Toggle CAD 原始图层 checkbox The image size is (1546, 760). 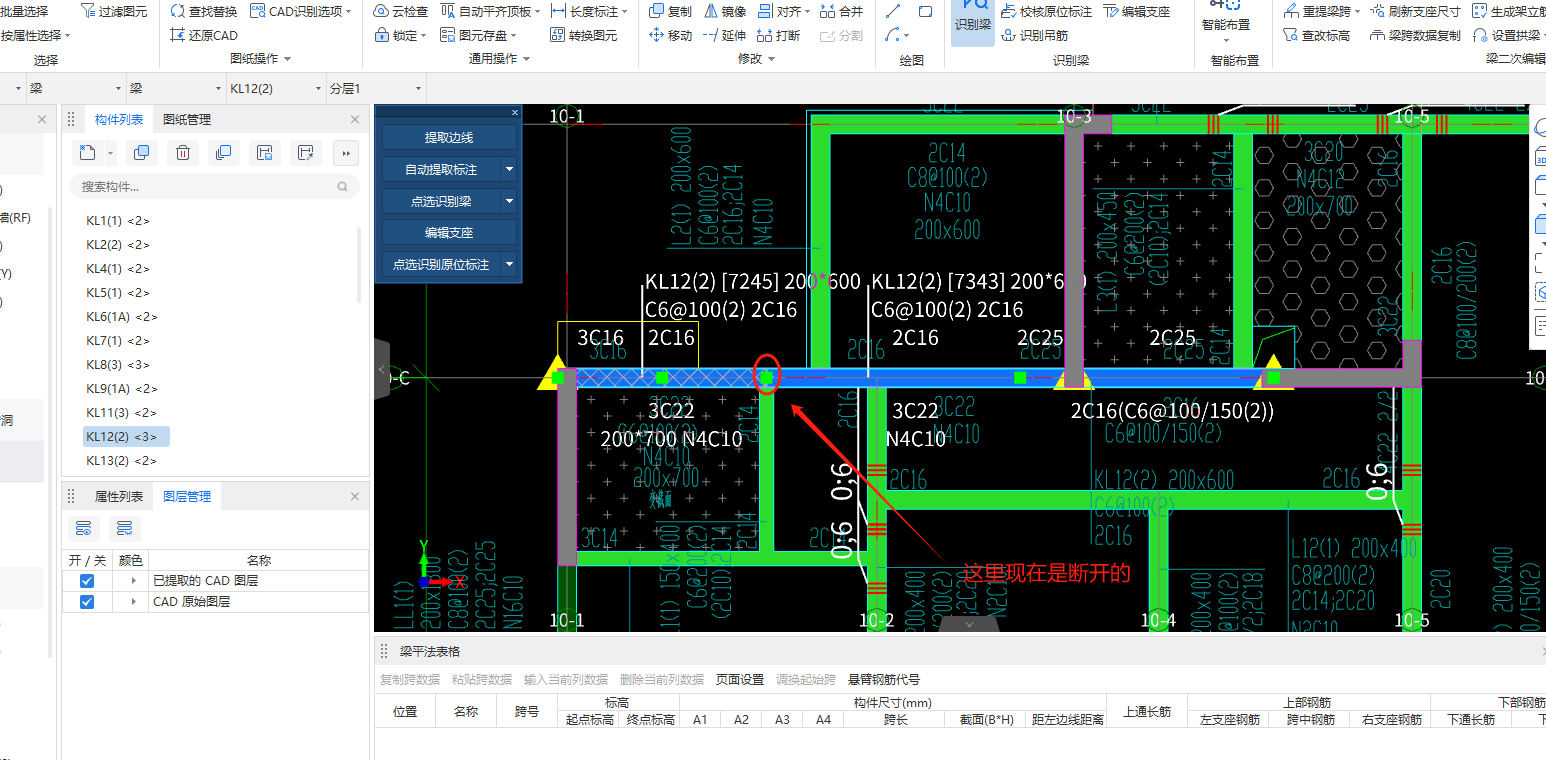pos(87,602)
